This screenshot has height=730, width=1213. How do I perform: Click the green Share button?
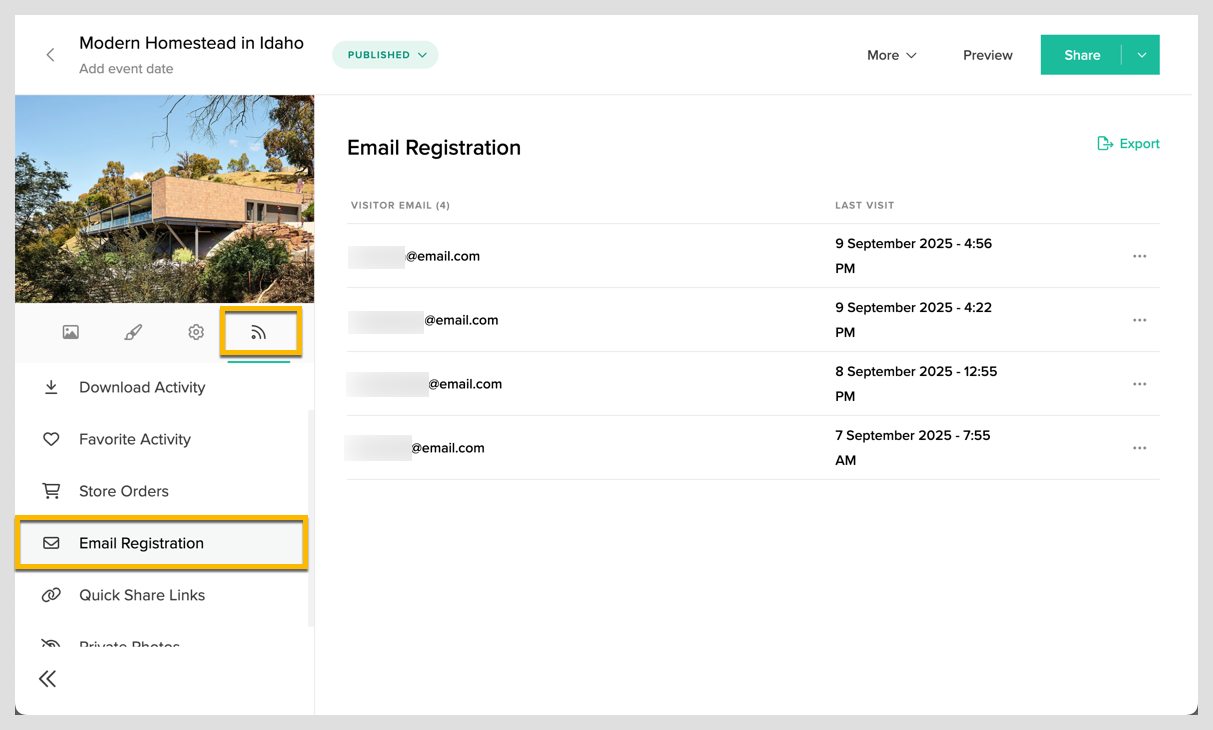[1082, 55]
